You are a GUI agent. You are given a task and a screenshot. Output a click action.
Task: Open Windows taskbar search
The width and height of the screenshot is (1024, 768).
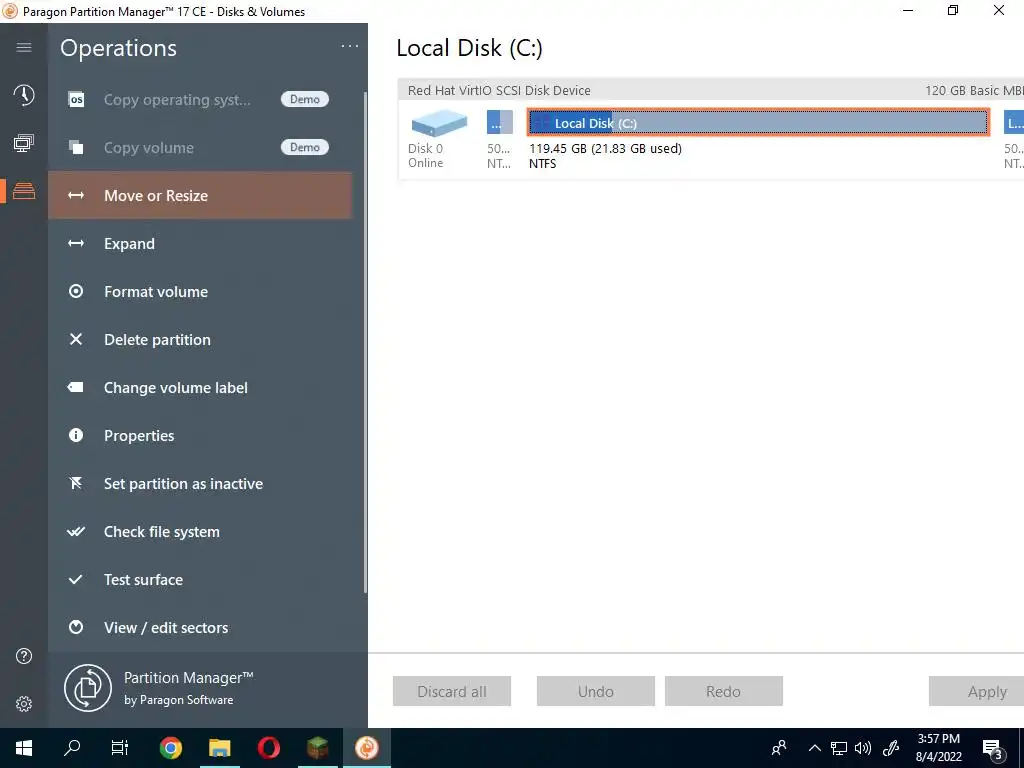[x=72, y=748]
